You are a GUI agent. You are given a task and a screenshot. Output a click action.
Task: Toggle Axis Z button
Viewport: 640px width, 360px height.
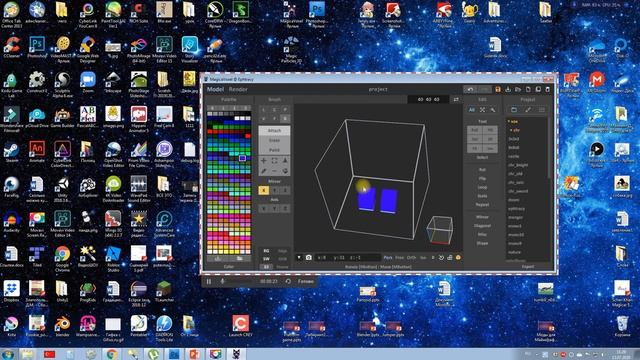[x=285, y=209]
